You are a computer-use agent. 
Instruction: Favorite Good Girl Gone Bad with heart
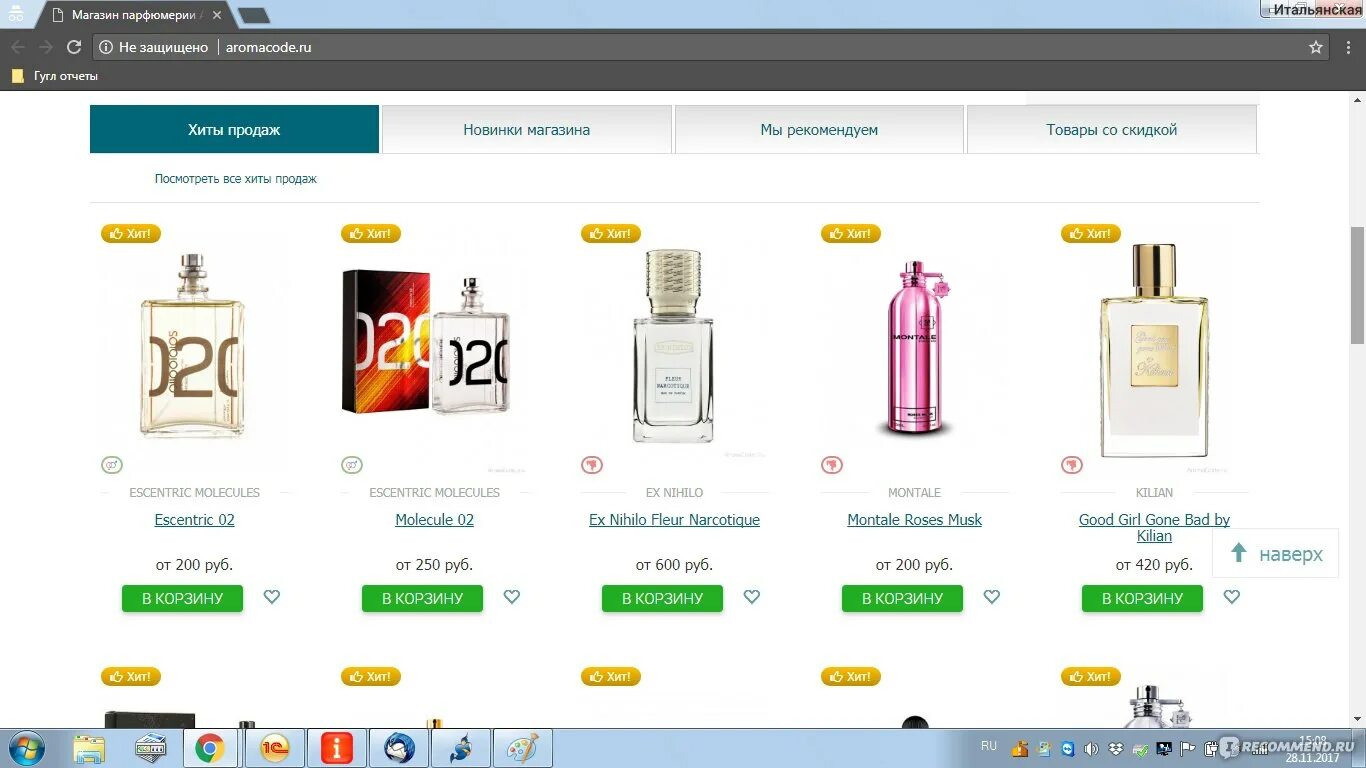tap(1232, 597)
